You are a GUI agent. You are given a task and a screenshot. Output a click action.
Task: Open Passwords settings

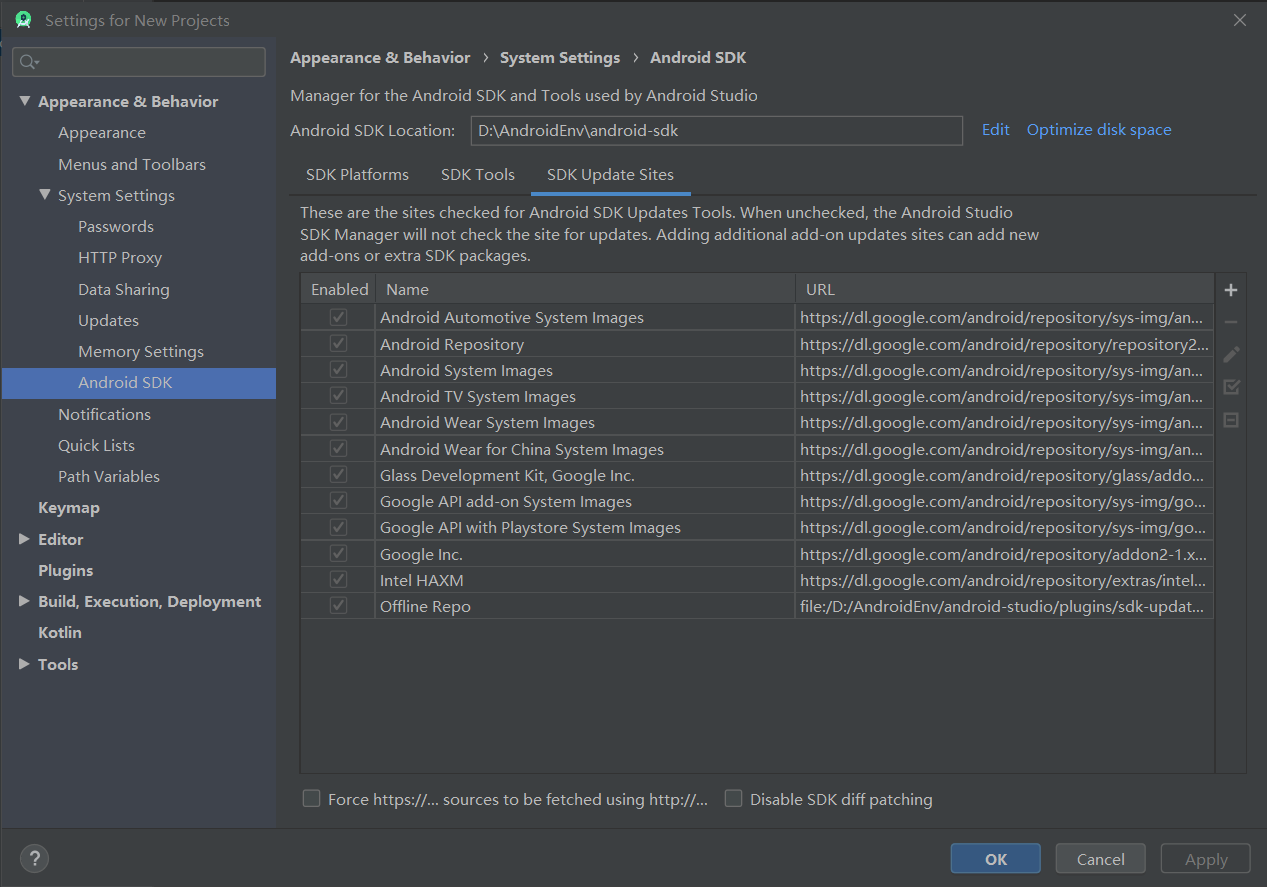pos(116,226)
